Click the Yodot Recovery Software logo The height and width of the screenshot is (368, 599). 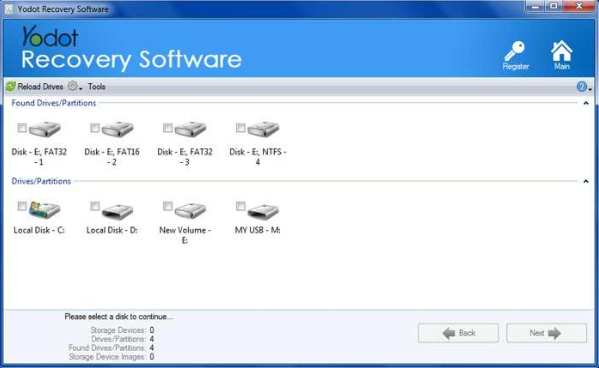point(131,48)
